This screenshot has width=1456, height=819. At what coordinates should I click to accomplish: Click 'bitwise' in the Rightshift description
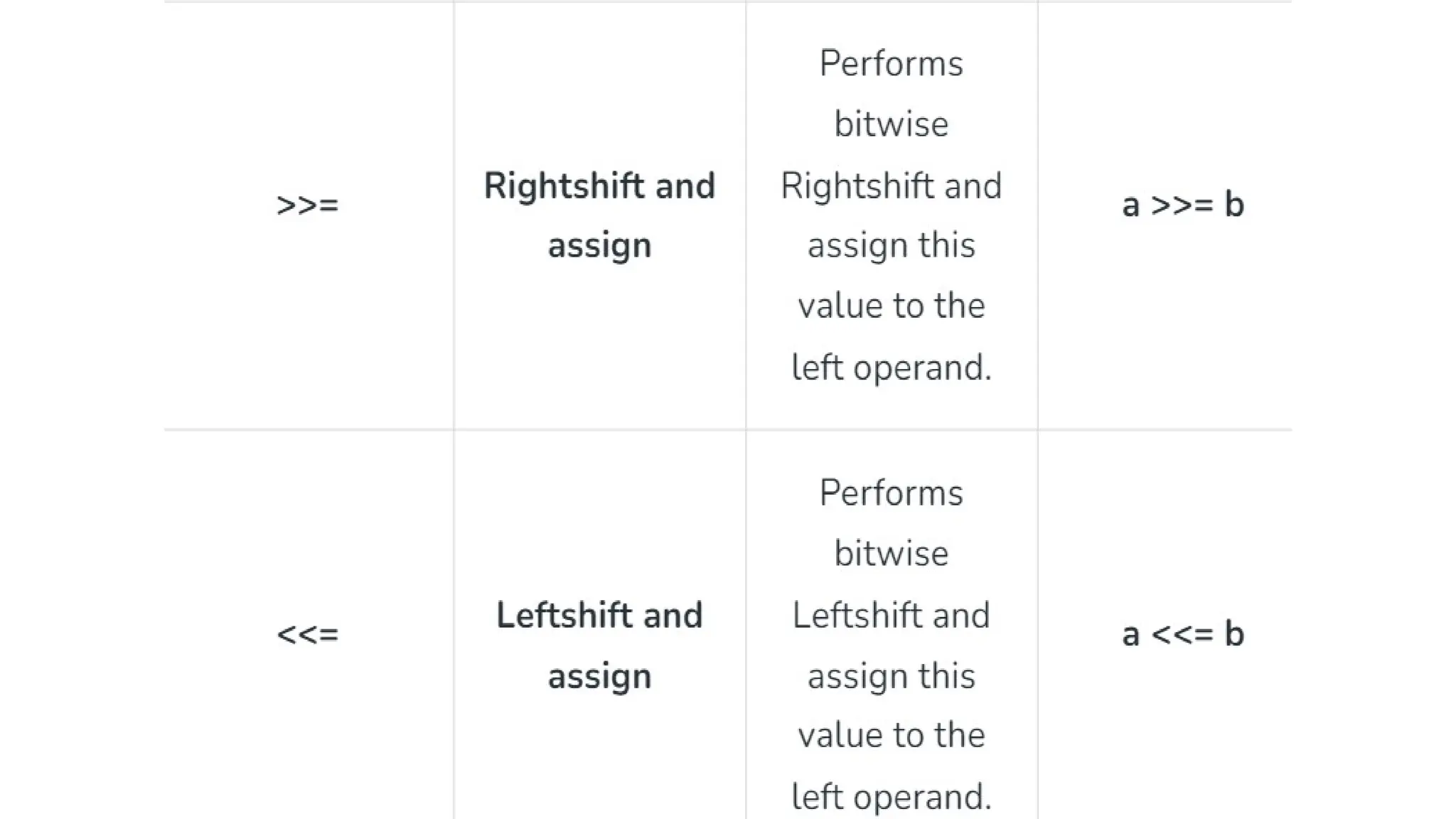point(891,124)
